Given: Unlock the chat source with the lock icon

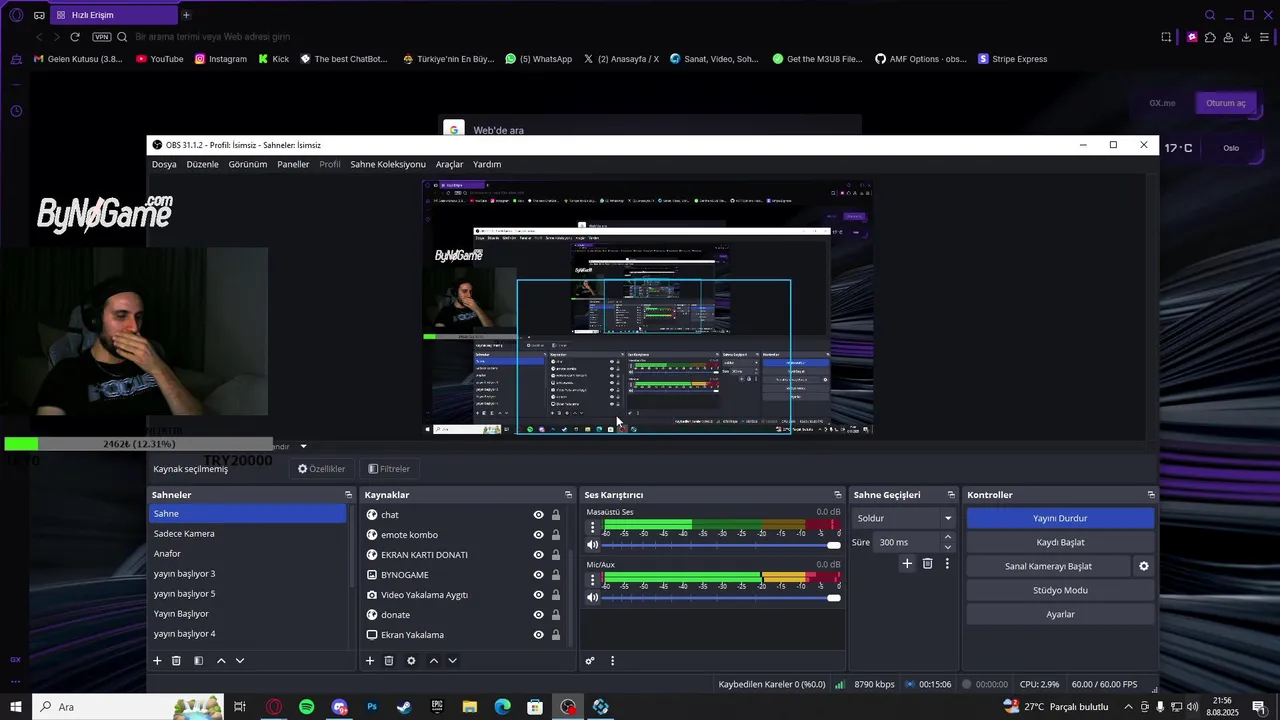Looking at the screenshot, I should [556, 515].
